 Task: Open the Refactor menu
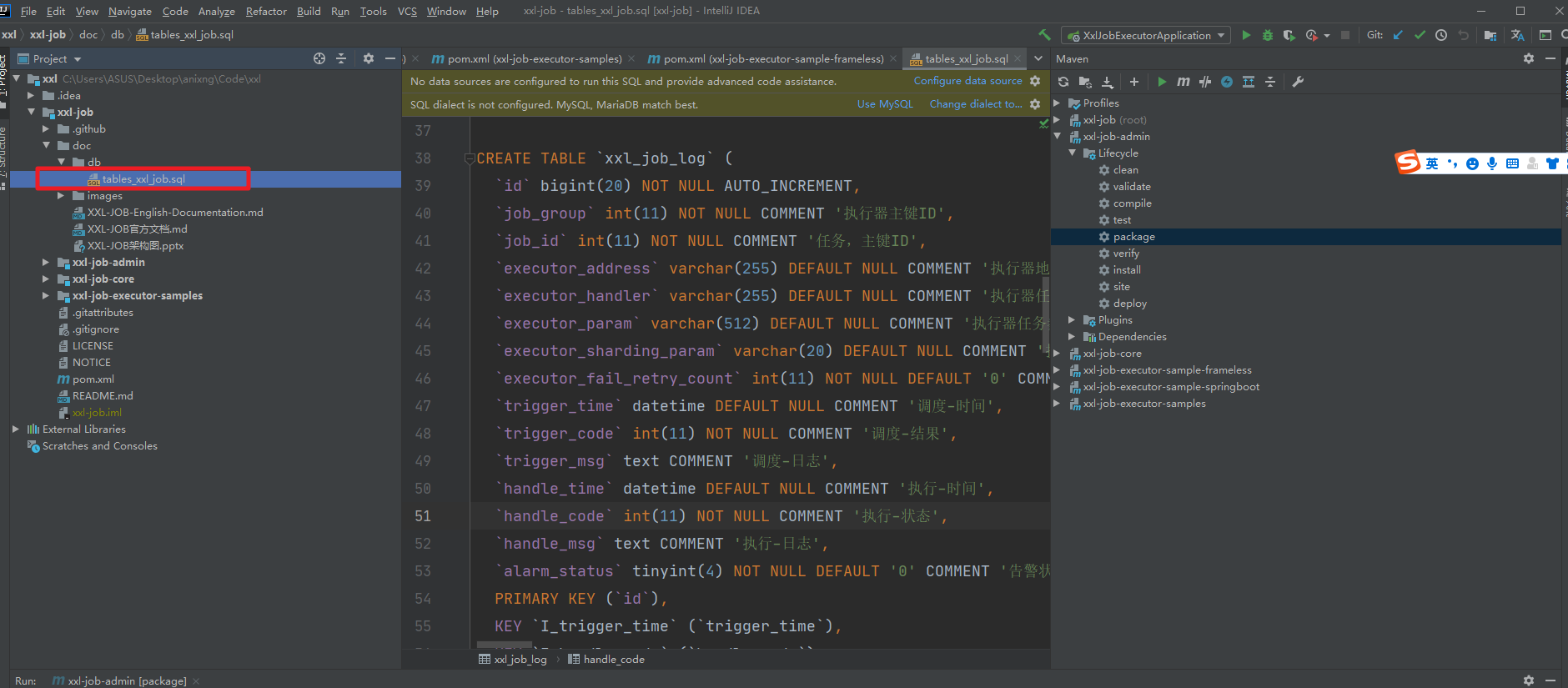[266, 11]
